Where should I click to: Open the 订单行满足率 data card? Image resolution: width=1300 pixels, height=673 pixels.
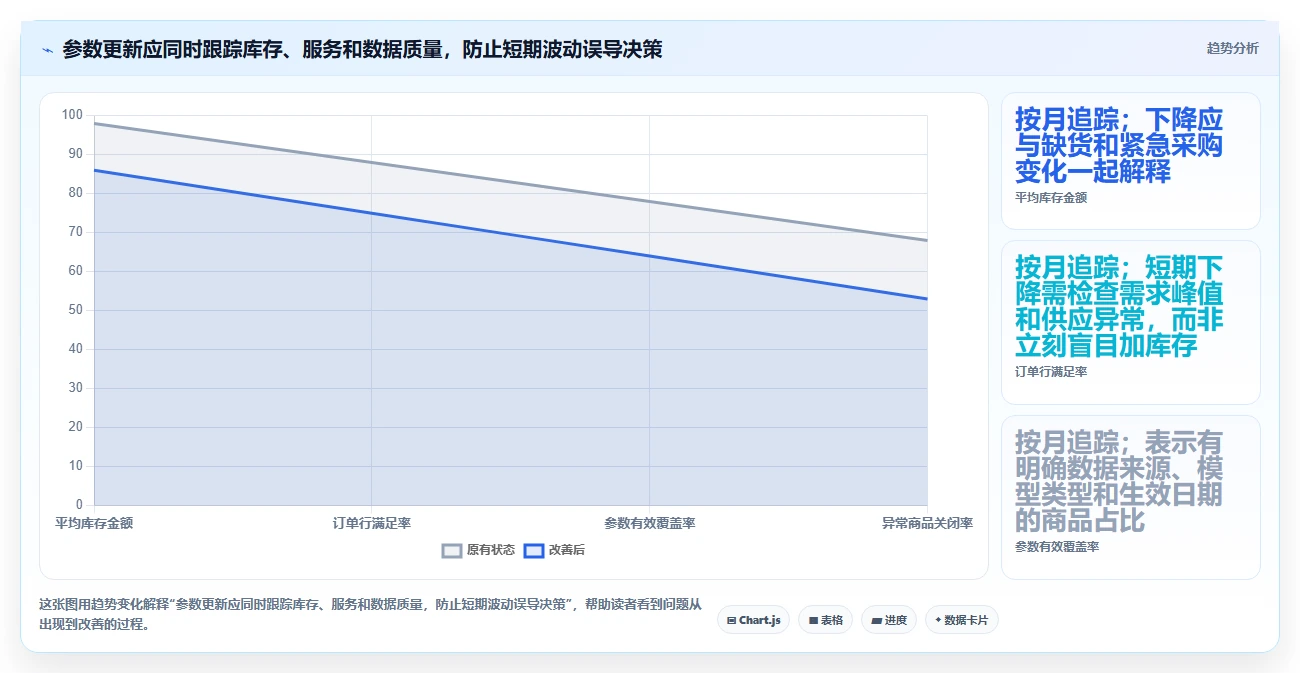click(1131, 322)
